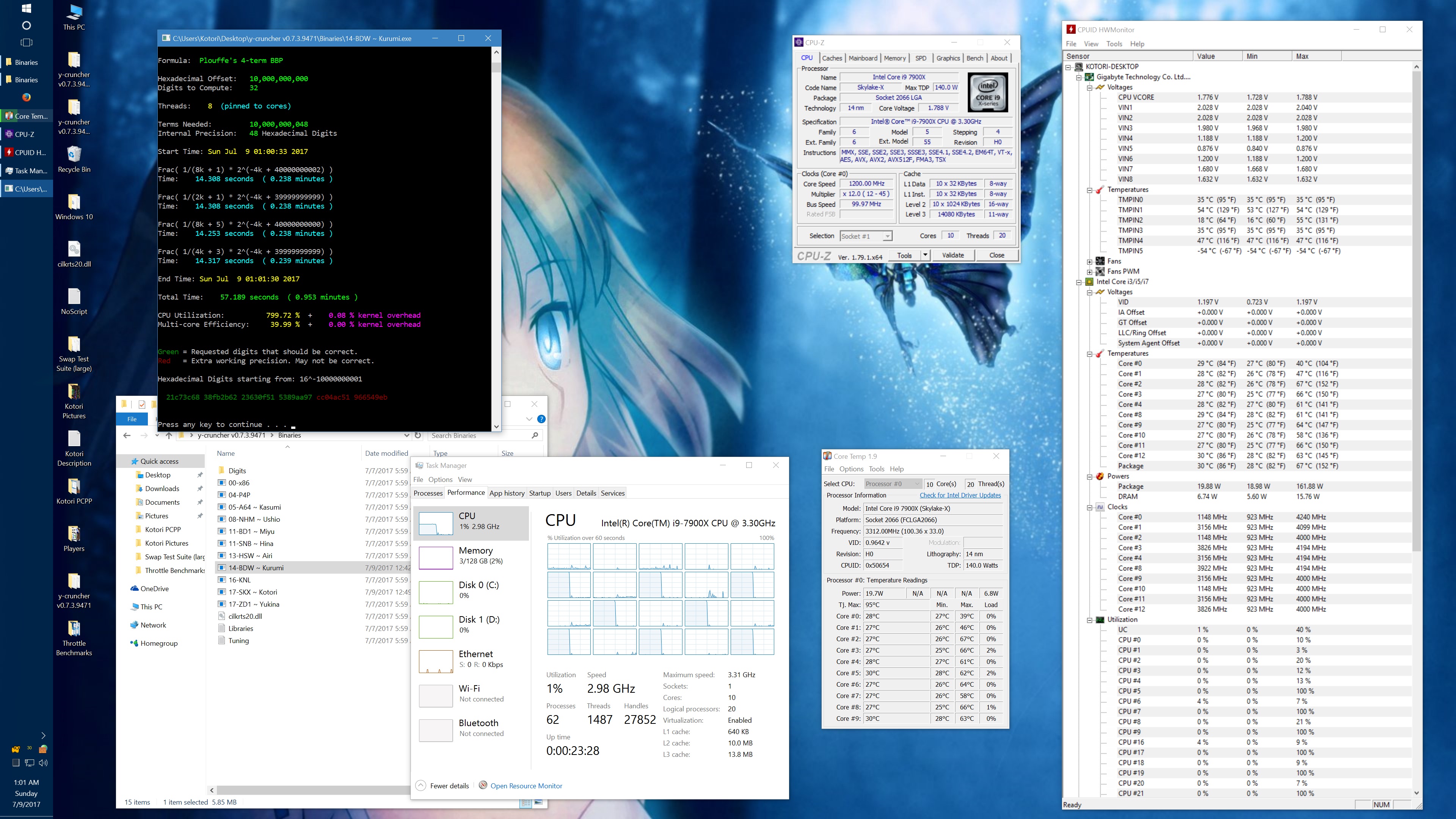Switch Explorer to large icons view

click(538, 802)
